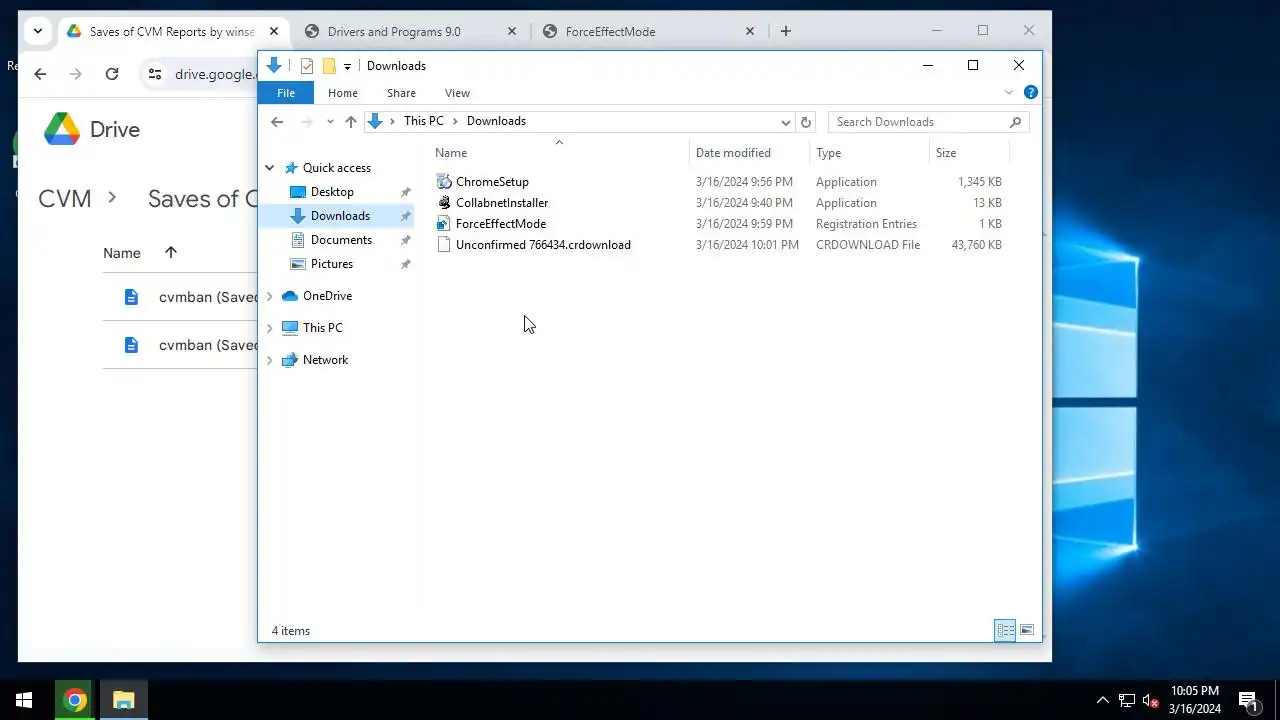This screenshot has height=720, width=1280.
Task: Open Explorer Help question mark icon
Action: 1031,93
